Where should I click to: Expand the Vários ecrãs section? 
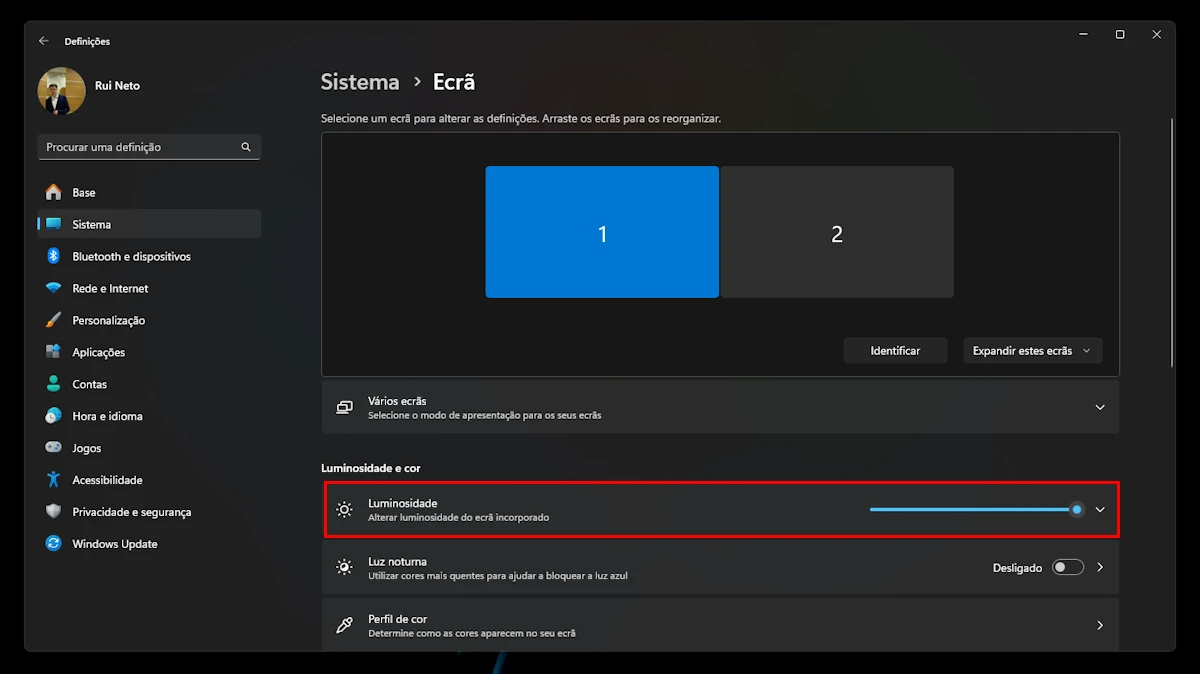pyautogui.click(x=1099, y=407)
